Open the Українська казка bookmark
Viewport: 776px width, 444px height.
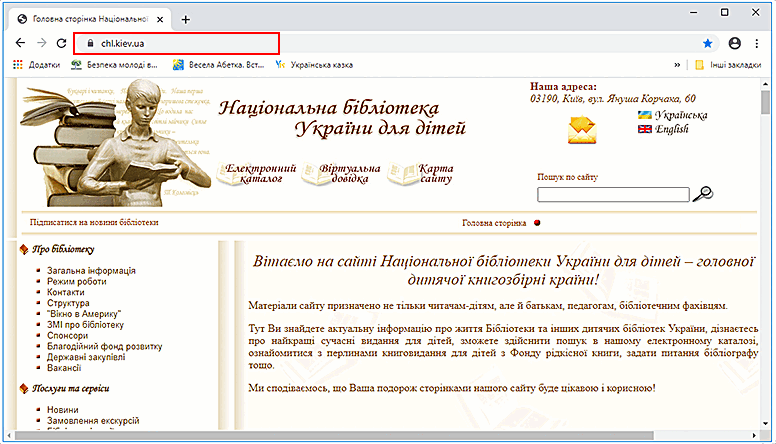pos(314,65)
